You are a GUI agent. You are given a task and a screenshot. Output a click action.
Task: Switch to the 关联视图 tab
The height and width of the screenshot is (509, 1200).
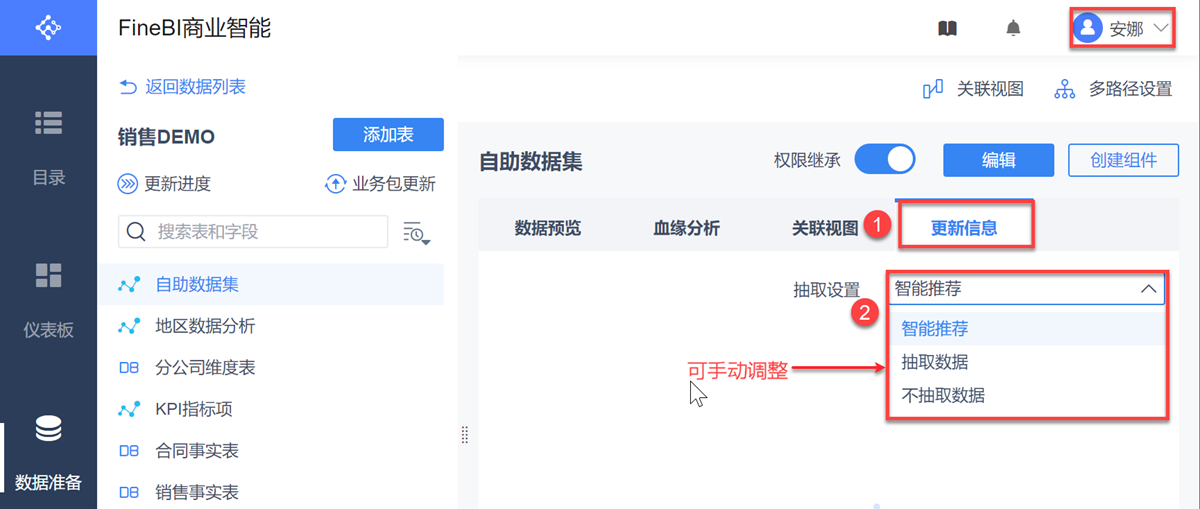tap(825, 228)
